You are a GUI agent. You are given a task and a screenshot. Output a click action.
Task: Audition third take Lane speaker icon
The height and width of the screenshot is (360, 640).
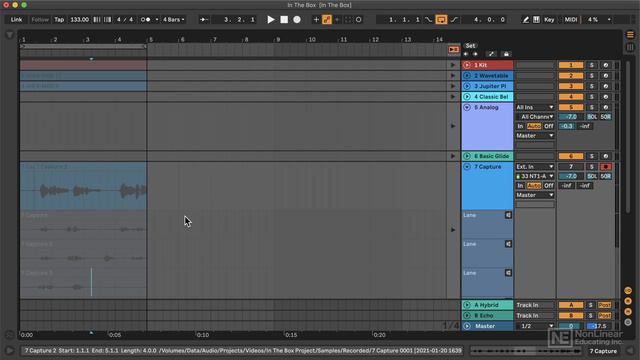tap(508, 273)
